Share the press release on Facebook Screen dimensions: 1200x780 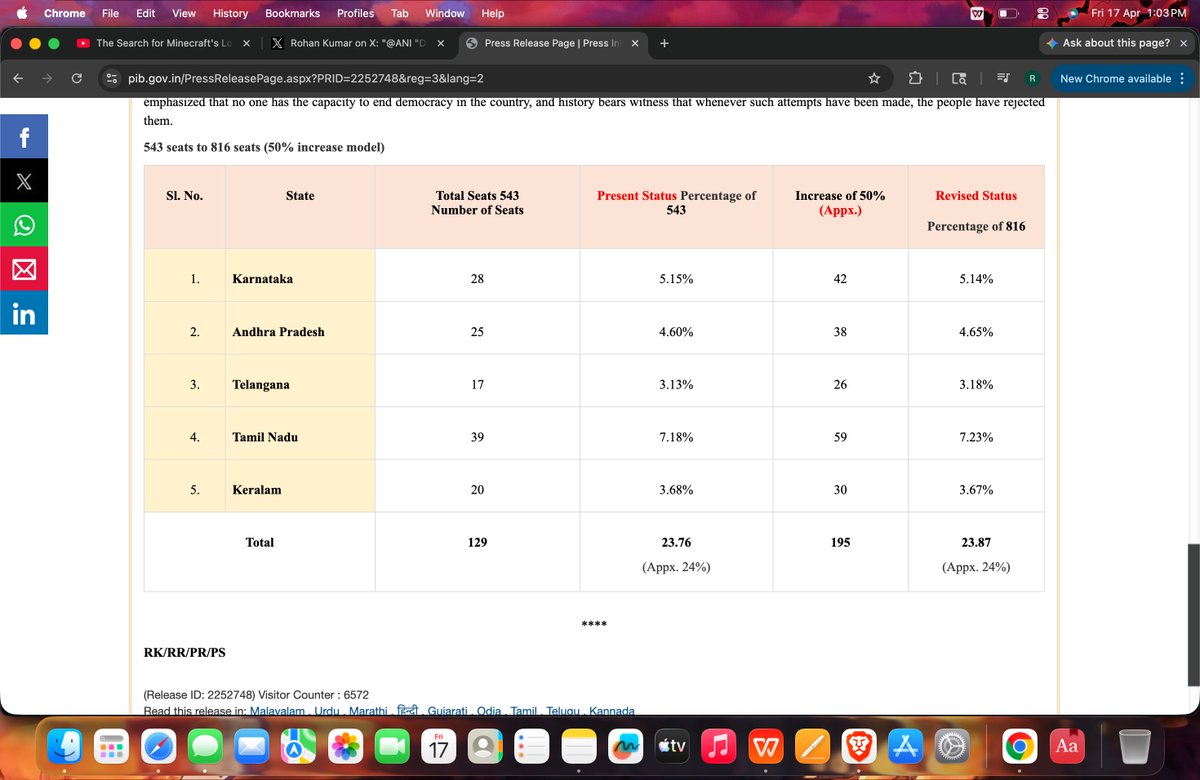coord(24,135)
